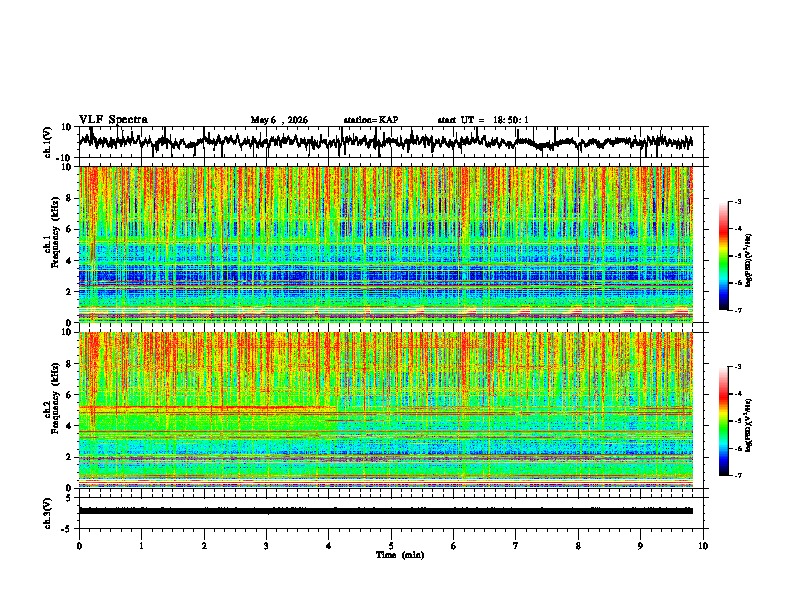This screenshot has width=792, height=612.
Task: Click the deep blue 3 kHz band in ch.1
Action: [x=385, y=276]
